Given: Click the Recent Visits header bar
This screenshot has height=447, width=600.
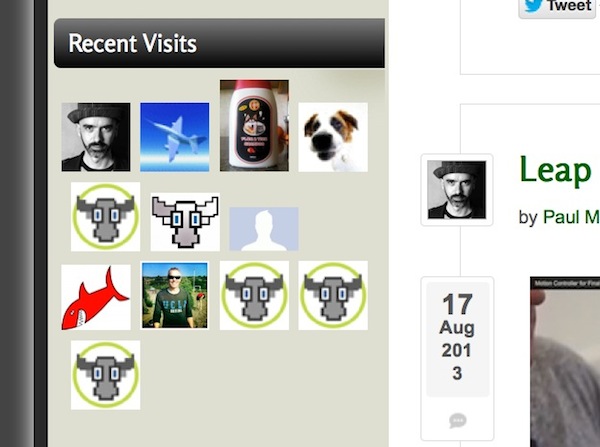Looking at the screenshot, I should 219,43.
